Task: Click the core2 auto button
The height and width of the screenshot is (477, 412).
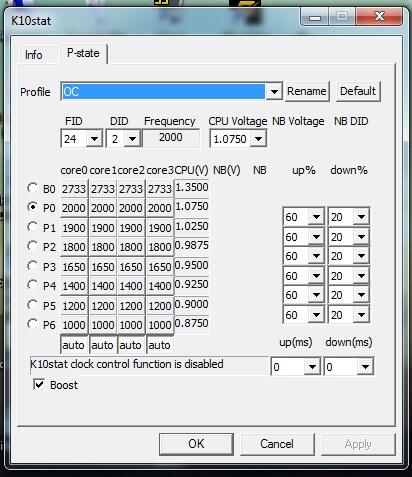Action: (131, 345)
